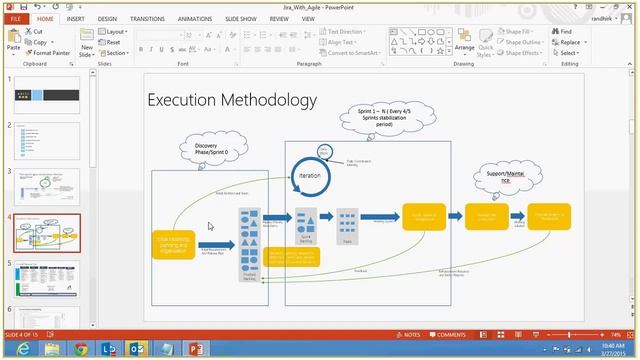
Task: Open the Shape Effects dropdown
Action: click(x=520, y=53)
